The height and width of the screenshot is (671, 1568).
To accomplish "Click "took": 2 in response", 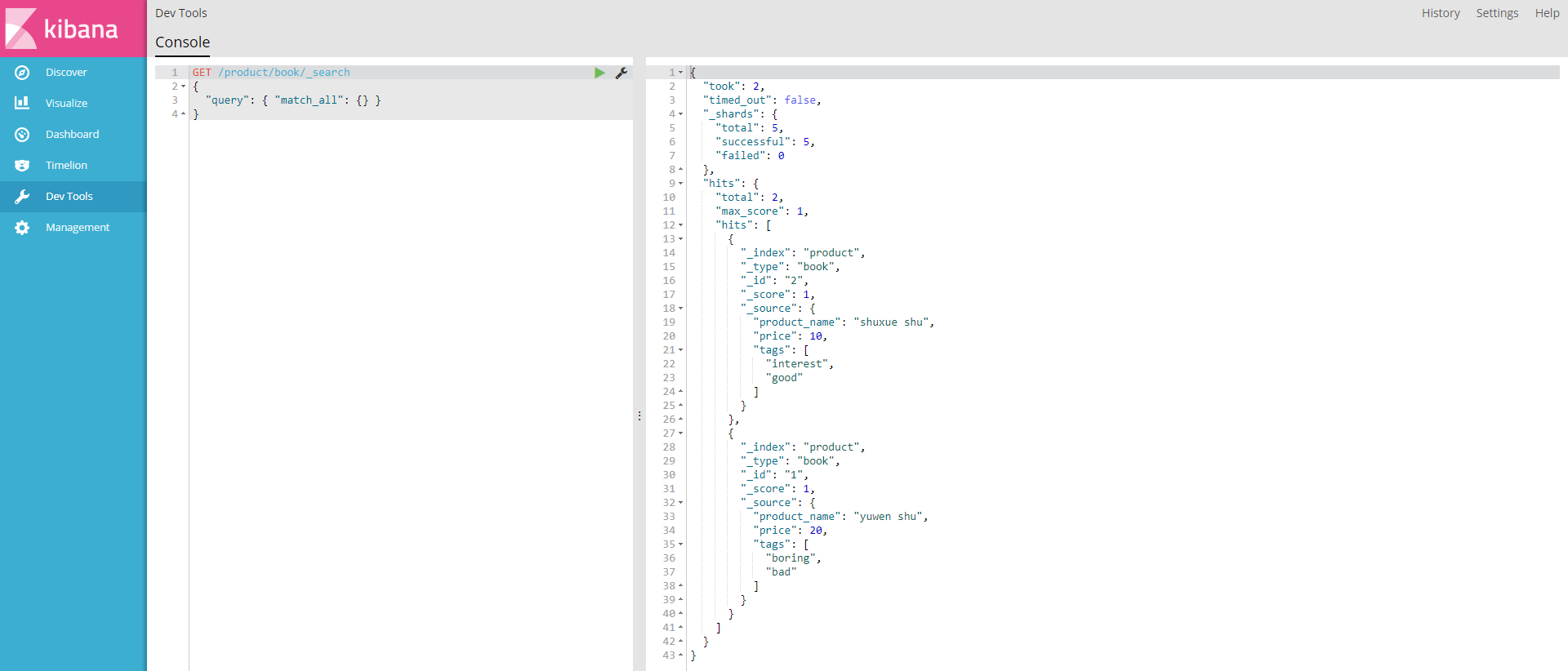I will [733, 87].
